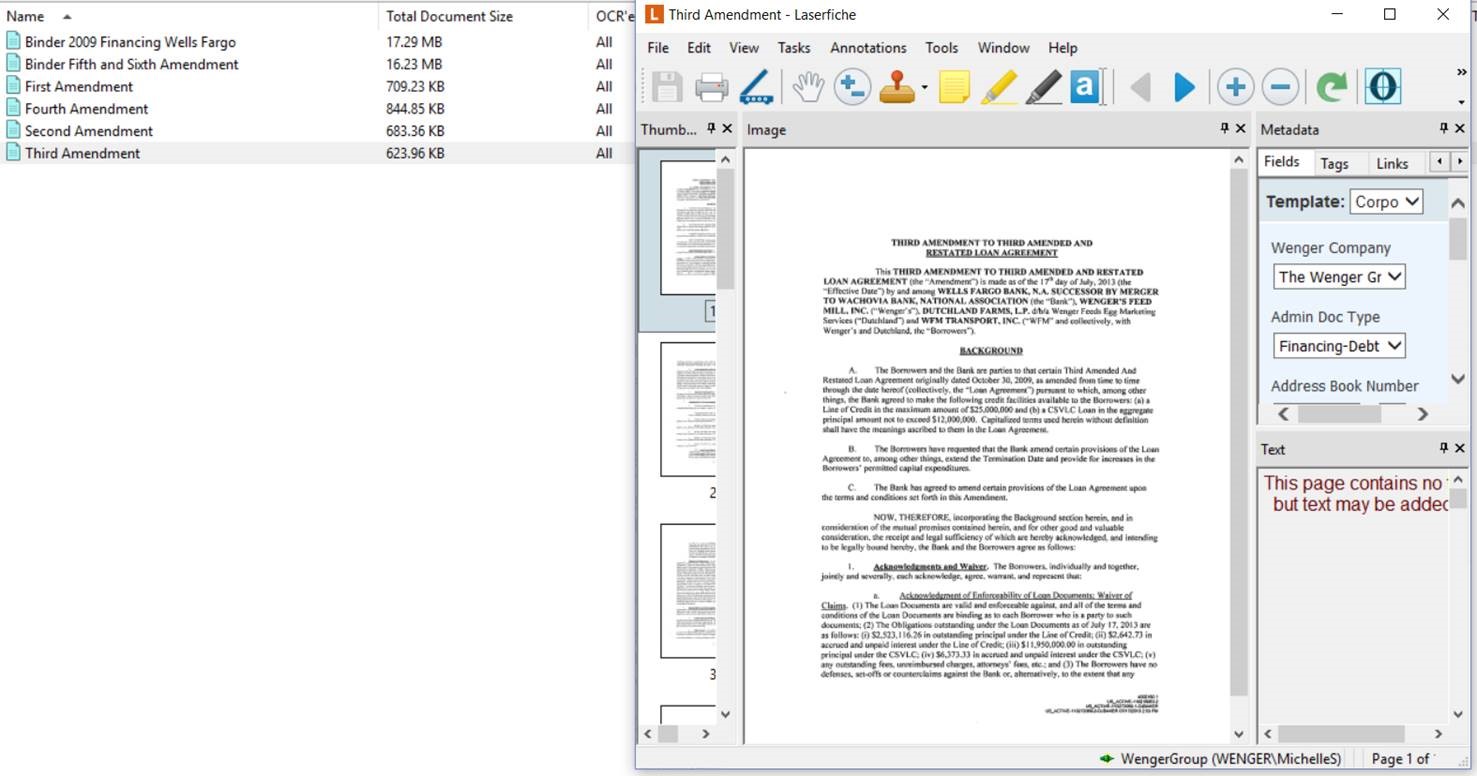Toggle the Text pane pin
1477x776 pixels.
(x=1444, y=449)
